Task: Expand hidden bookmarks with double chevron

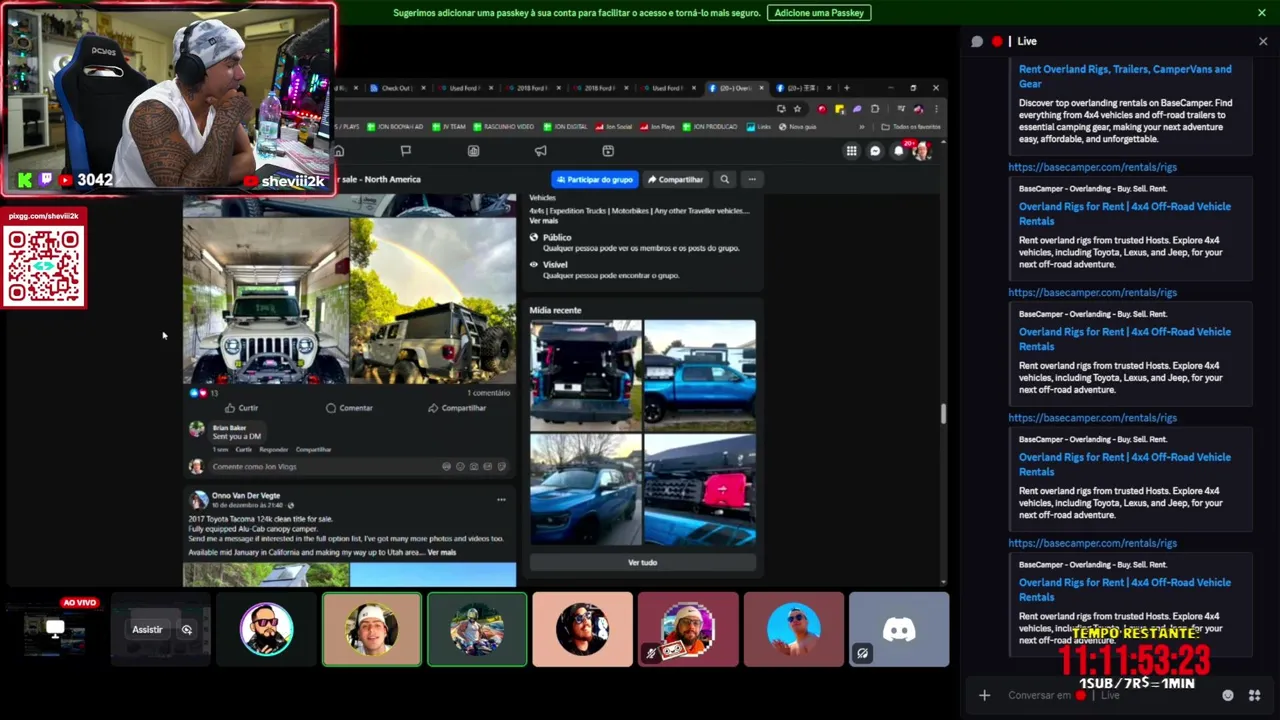Action: (x=862, y=127)
